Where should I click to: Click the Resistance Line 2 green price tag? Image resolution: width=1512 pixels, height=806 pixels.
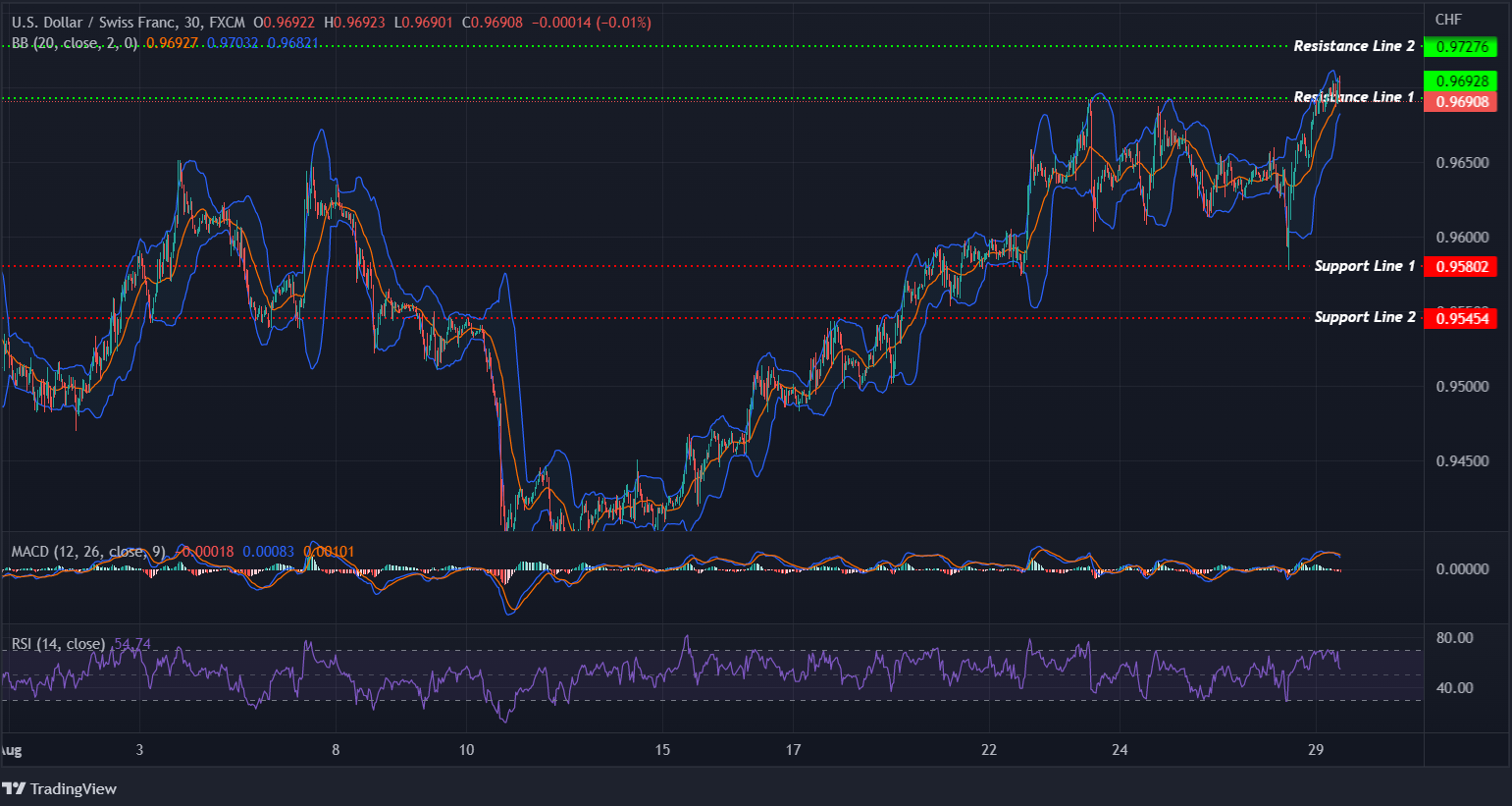(1461, 46)
